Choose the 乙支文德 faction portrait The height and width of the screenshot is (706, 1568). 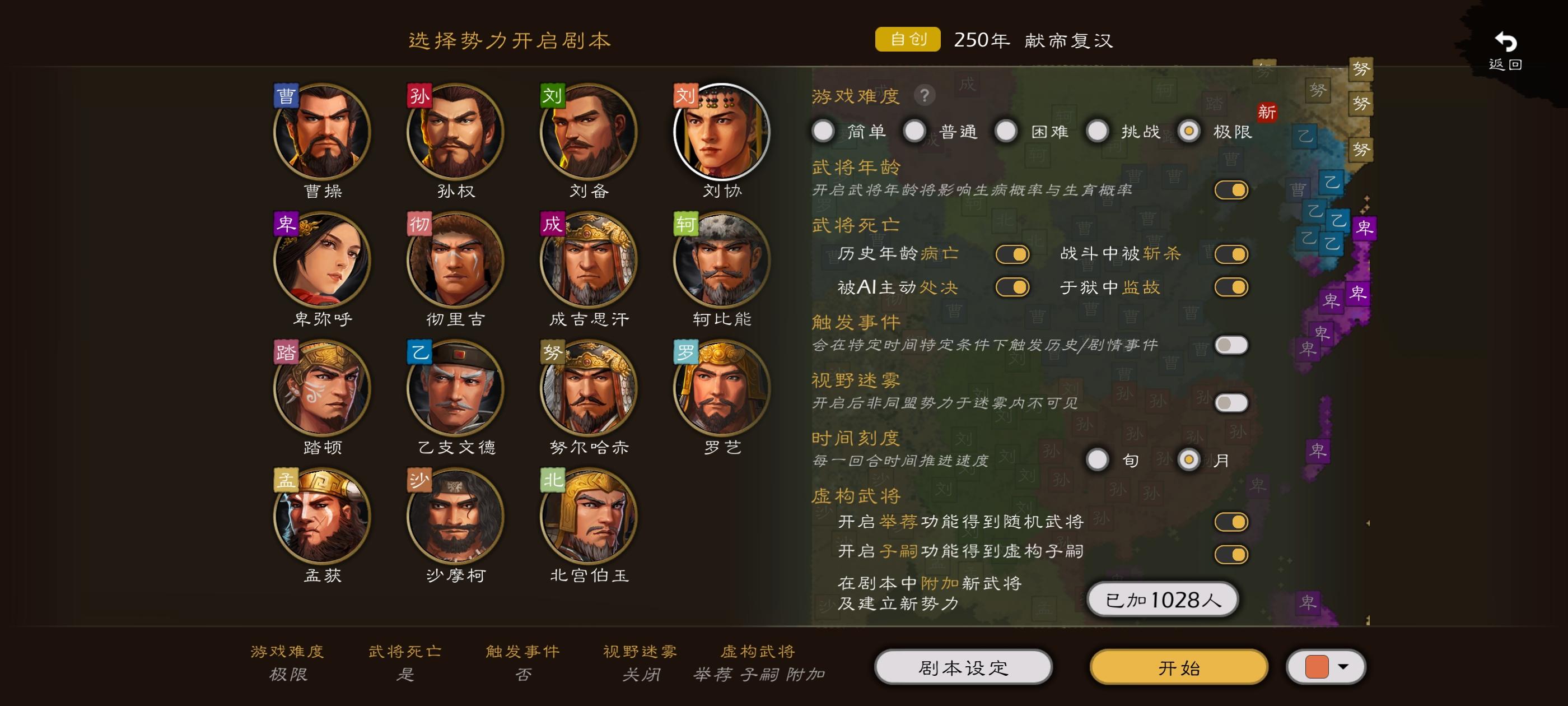click(x=455, y=388)
